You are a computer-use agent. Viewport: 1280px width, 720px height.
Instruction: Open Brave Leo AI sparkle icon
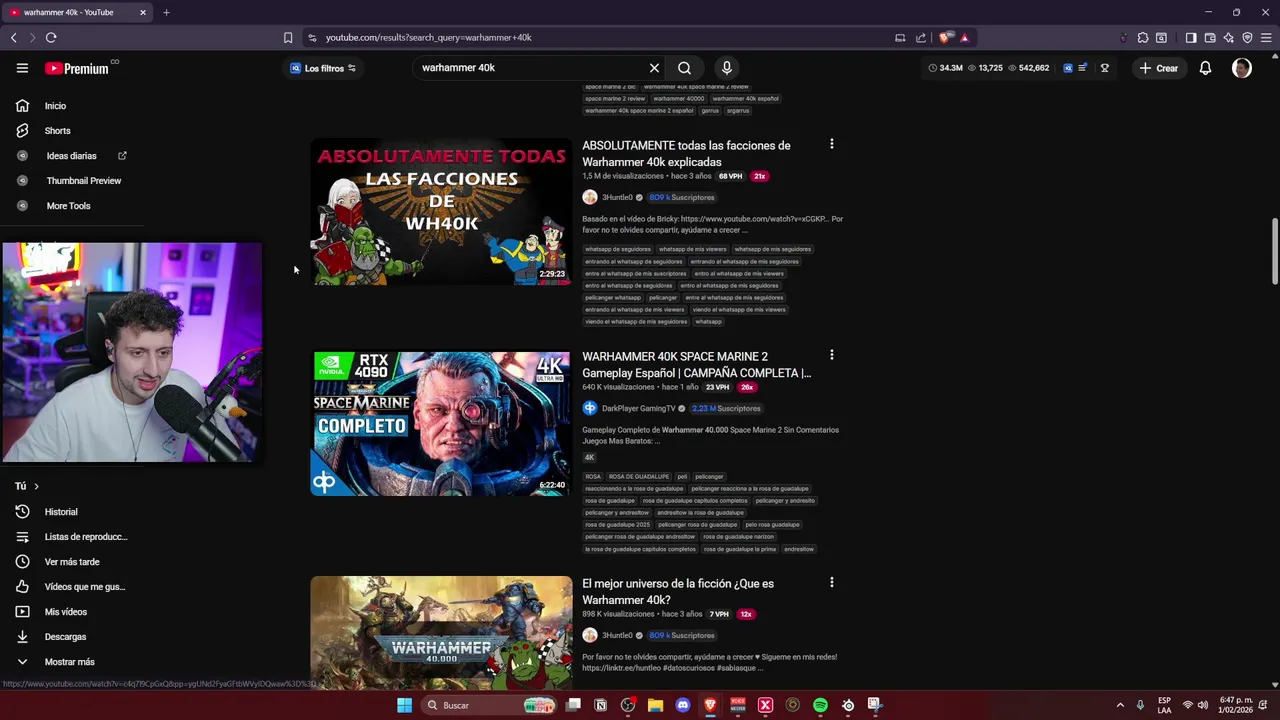pyautogui.click(x=1229, y=37)
